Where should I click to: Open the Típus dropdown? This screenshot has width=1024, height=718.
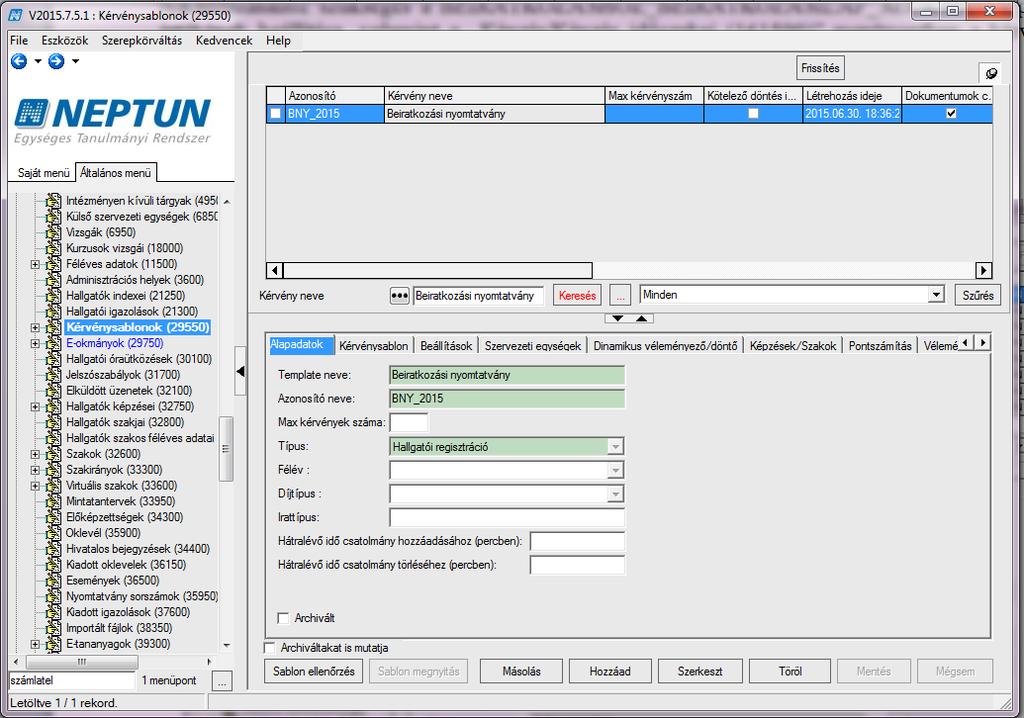(x=615, y=447)
